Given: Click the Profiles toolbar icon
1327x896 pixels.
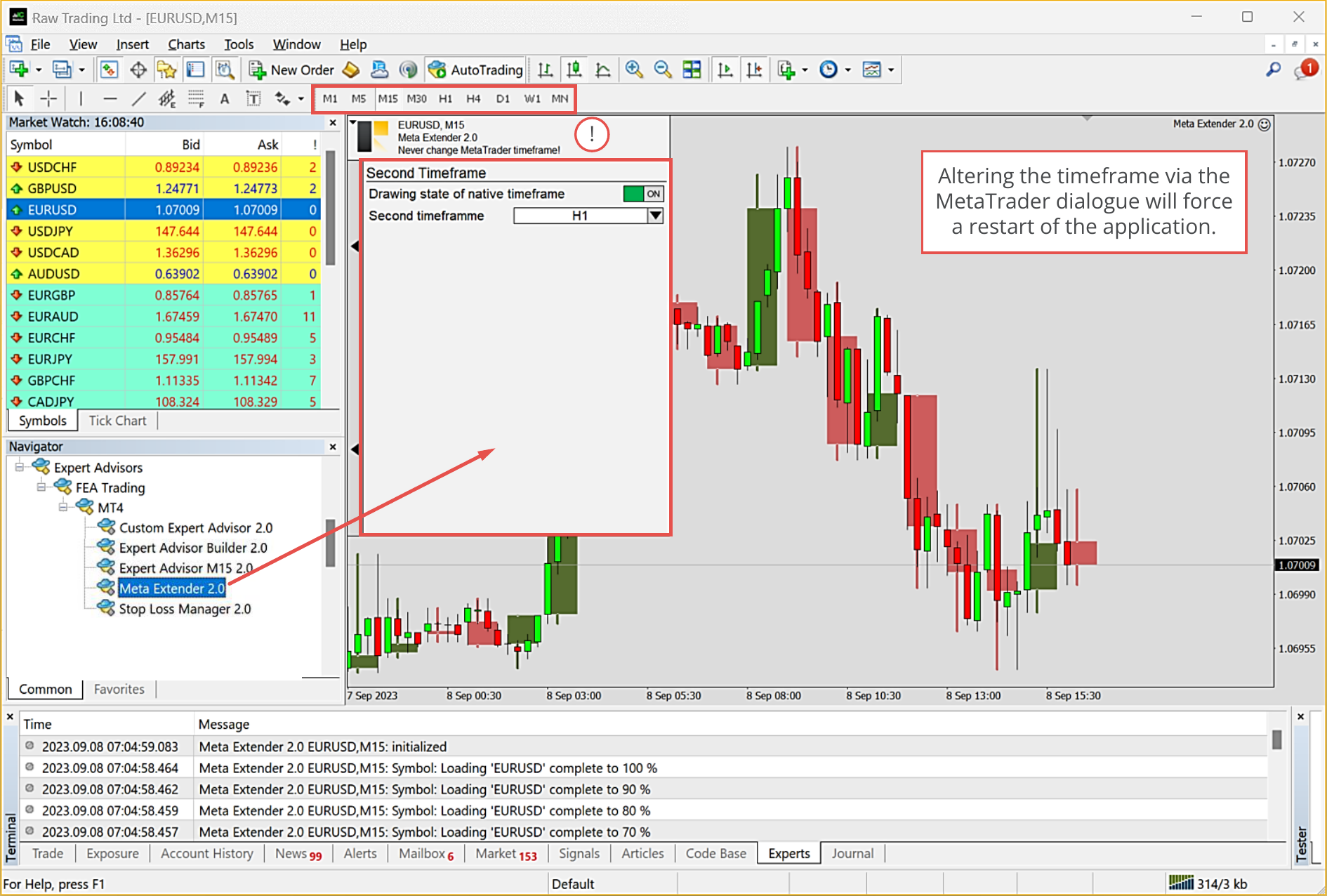Looking at the screenshot, I should coord(62,70).
